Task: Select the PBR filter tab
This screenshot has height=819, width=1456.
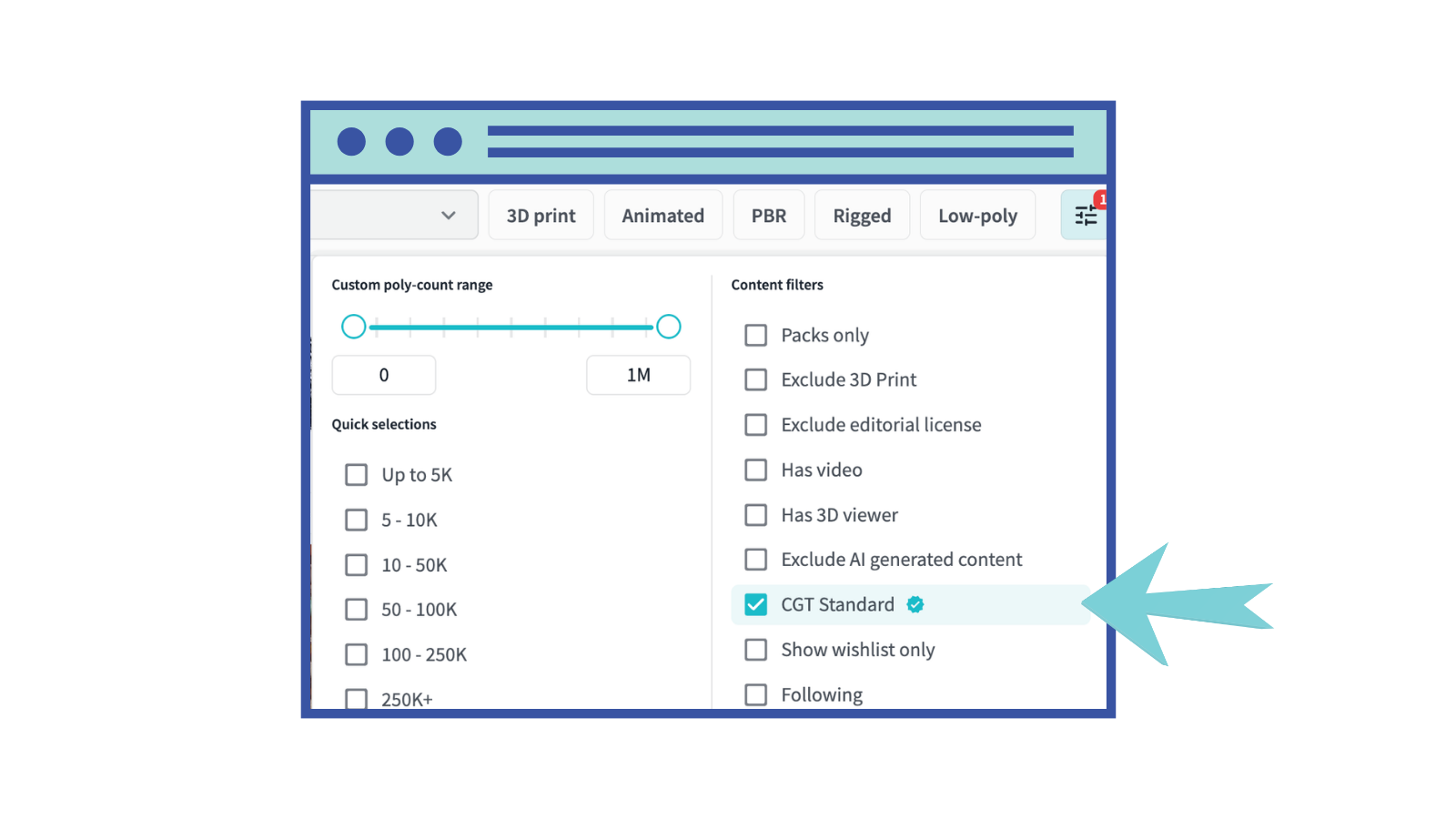Action: point(769,216)
